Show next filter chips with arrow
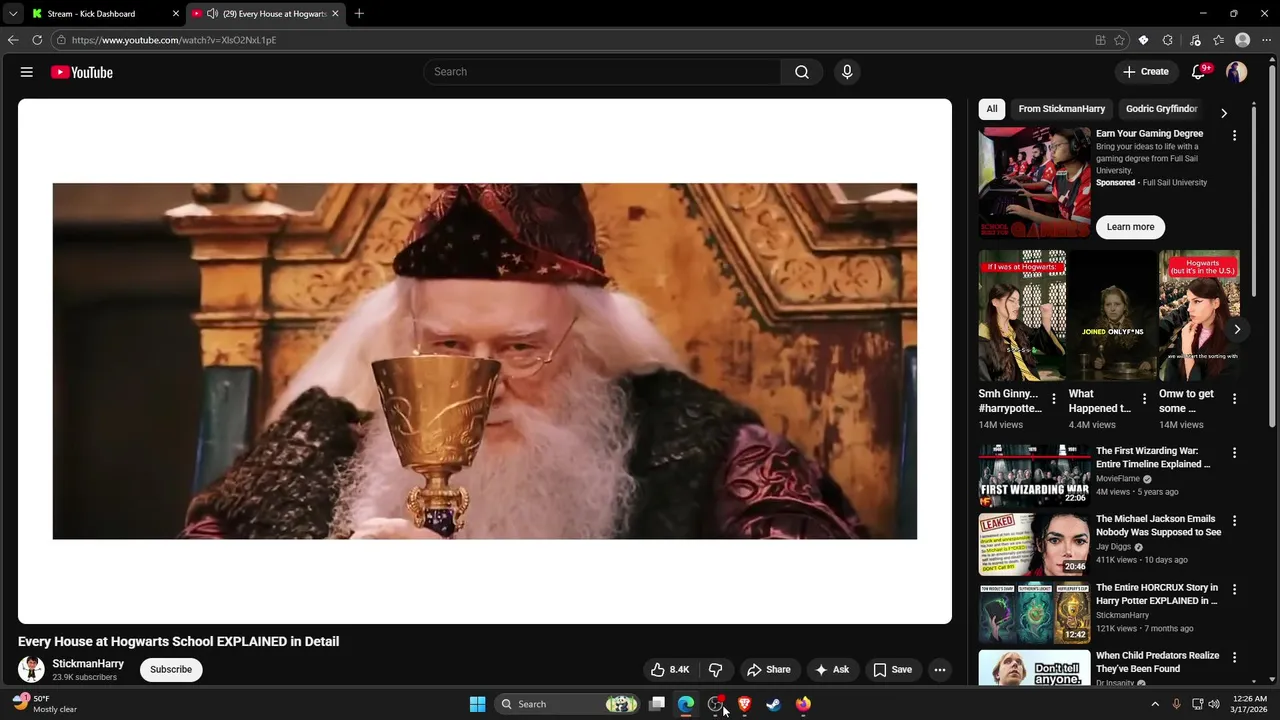Screen dimensions: 1280x720 (x=1224, y=113)
